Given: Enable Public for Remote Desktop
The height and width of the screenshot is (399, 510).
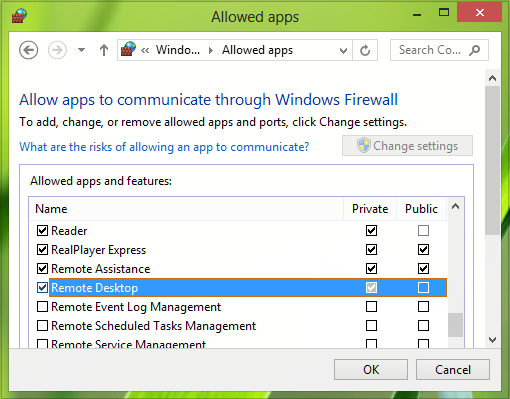Looking at the screenshot, I should coord(423,287).
